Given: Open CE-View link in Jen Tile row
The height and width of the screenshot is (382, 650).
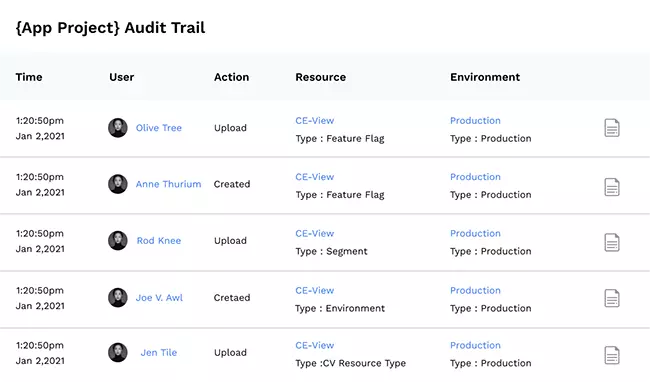Looking at the screenshot, I should (315, 345).
